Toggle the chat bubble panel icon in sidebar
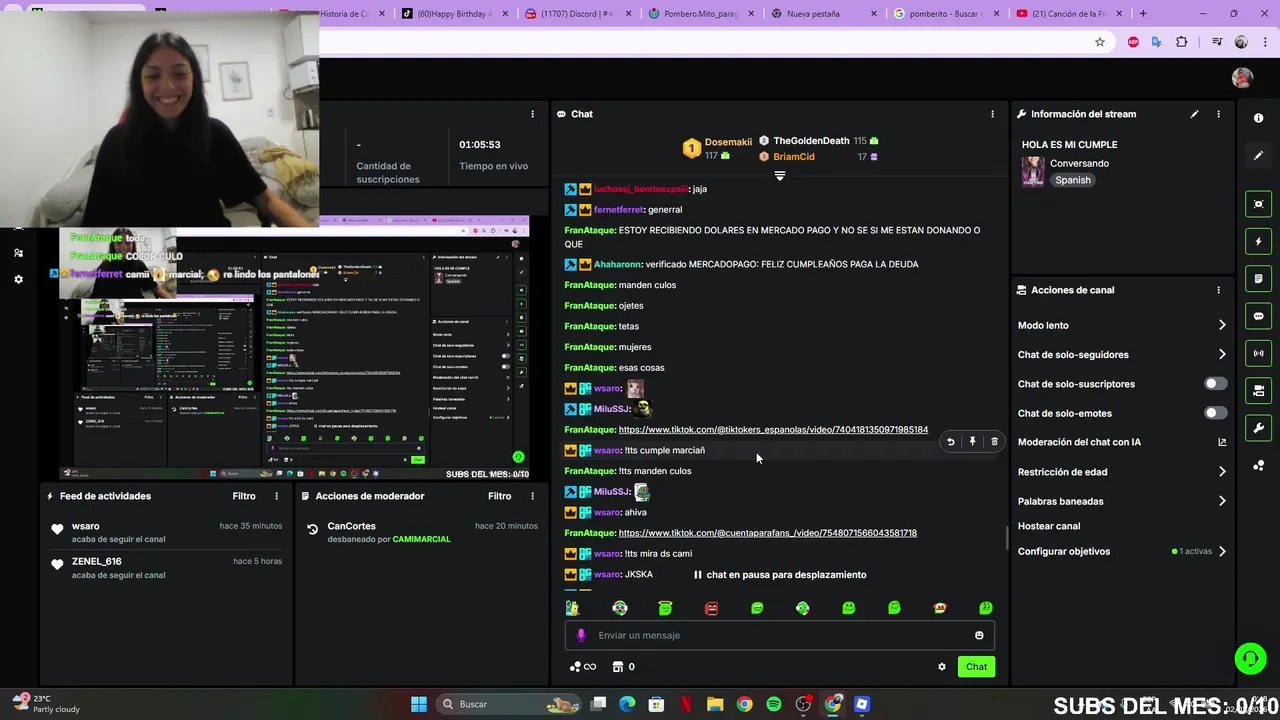 pyautogui.click(x=1258, y=316)
